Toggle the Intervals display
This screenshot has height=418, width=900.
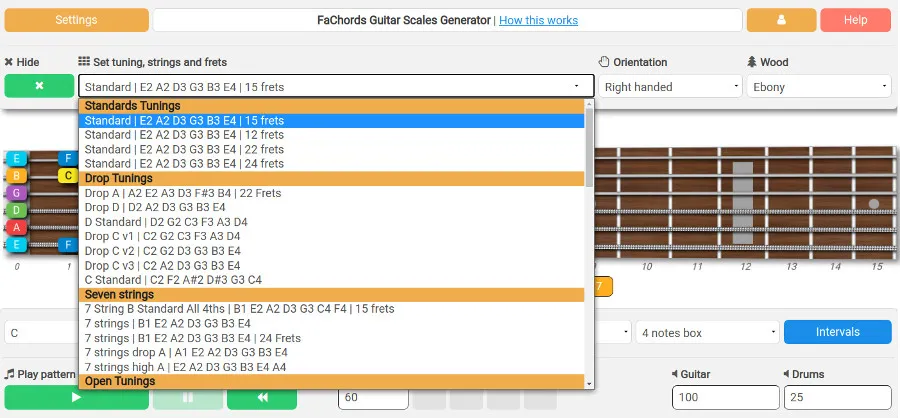click(837, 332)
